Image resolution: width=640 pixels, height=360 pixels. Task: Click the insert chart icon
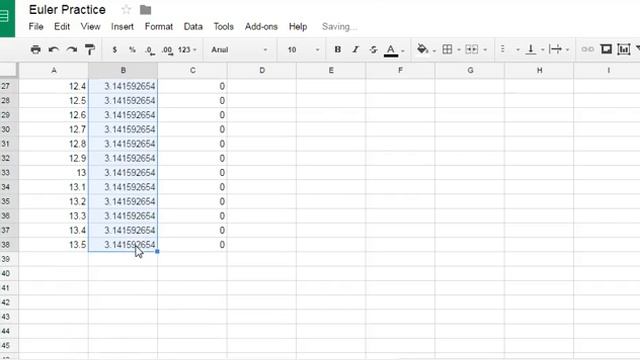click(x=624, y=49)
